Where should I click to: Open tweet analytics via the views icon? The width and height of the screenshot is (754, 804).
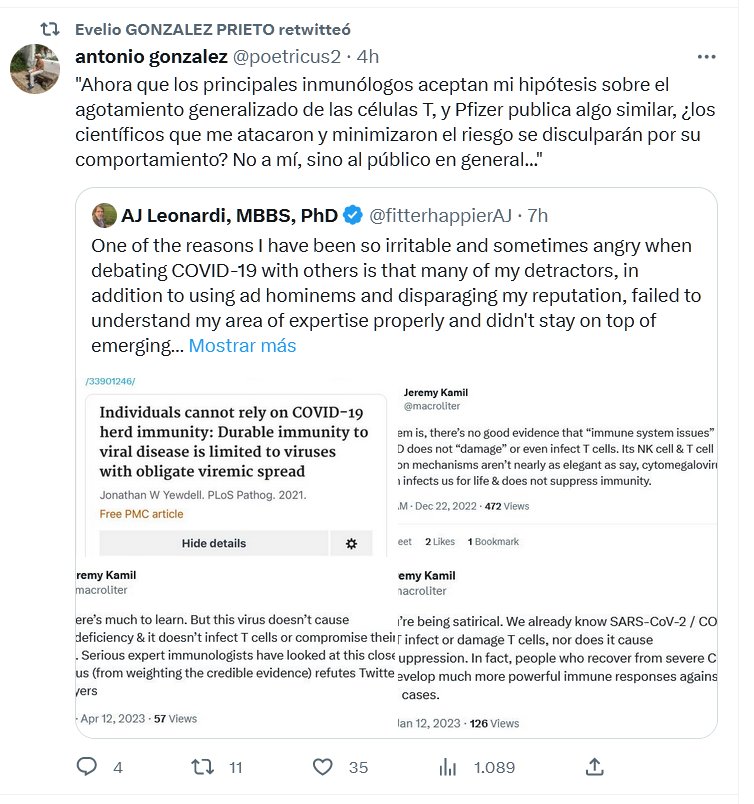pyautogui.click(x=448, y=767)
